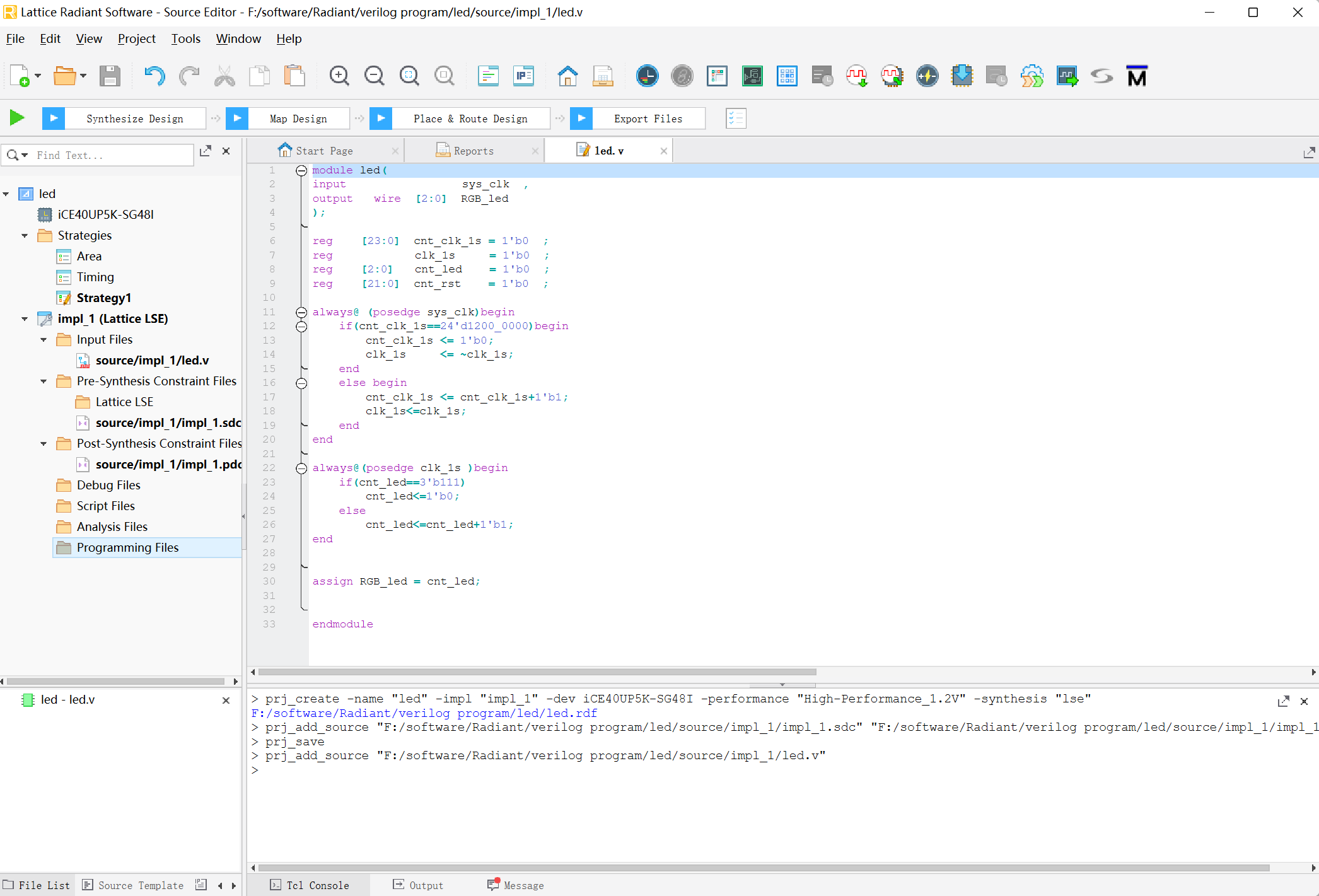Click the Zoom In magnifier icon
The image size is (1319, 896).
tap(339, 76)
